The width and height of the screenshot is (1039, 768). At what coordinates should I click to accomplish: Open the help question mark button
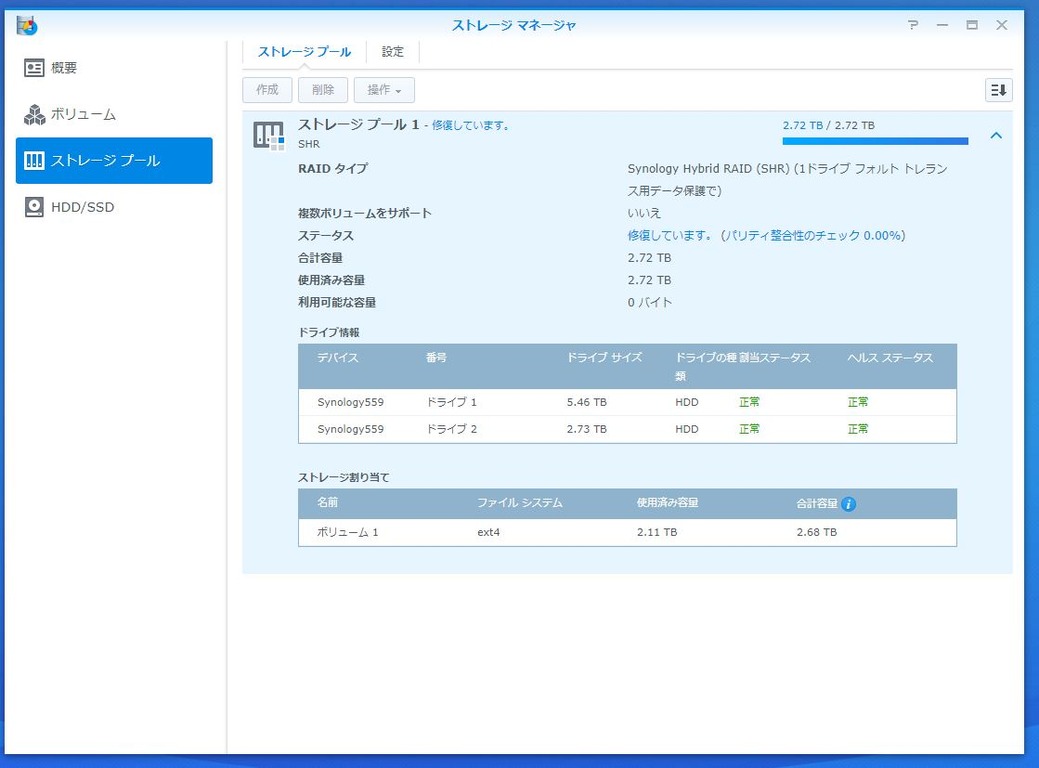(x=913, y=25)
